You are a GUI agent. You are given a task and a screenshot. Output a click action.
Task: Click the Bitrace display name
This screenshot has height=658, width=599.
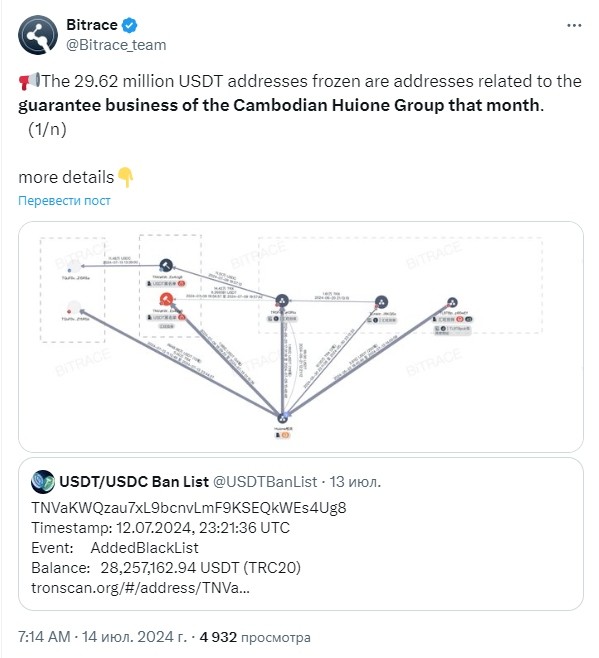point(92,25)
